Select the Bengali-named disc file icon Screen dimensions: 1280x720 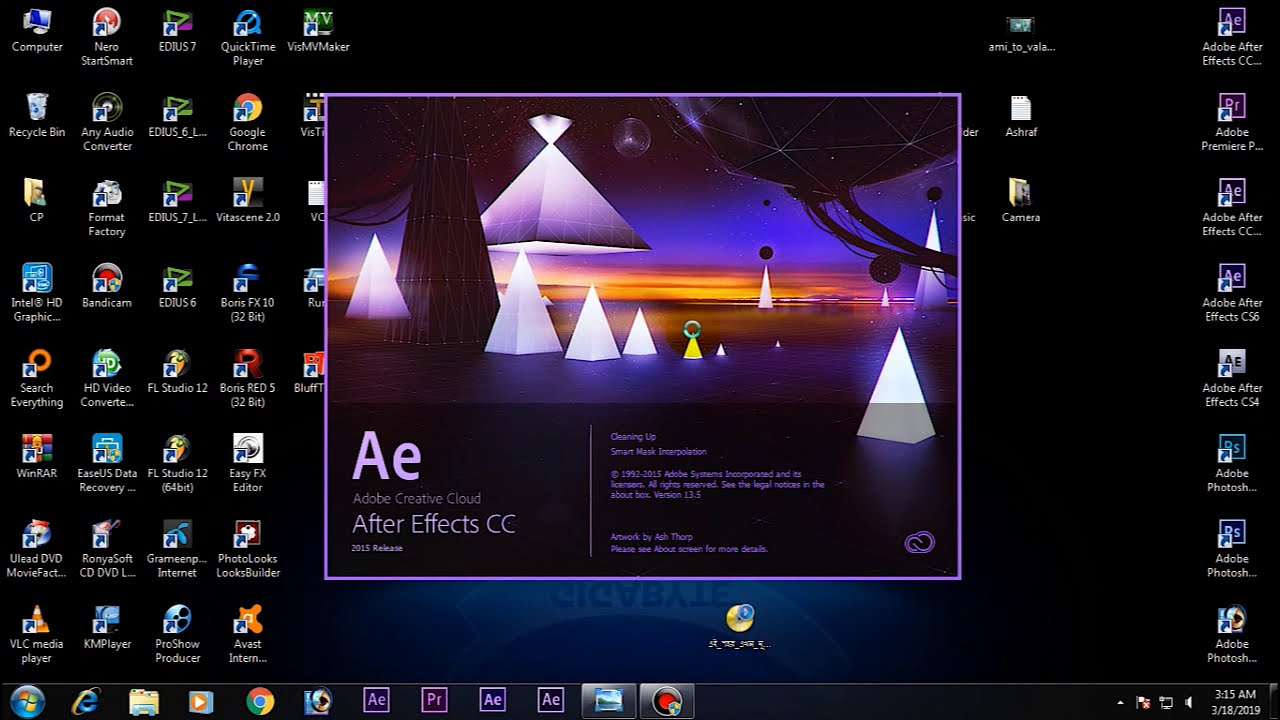tap(740, 626)
